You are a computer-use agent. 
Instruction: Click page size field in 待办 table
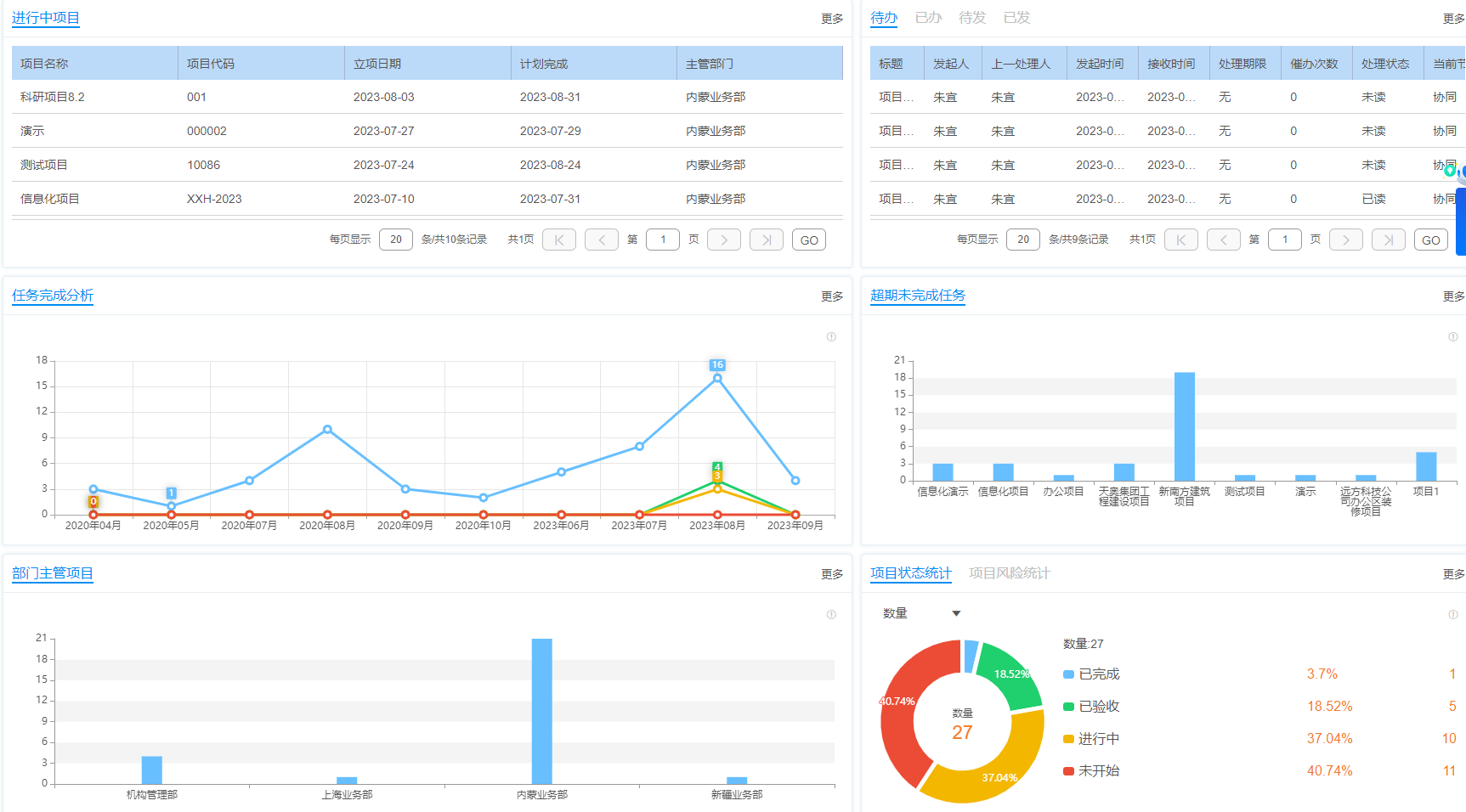click(1023, 240)
